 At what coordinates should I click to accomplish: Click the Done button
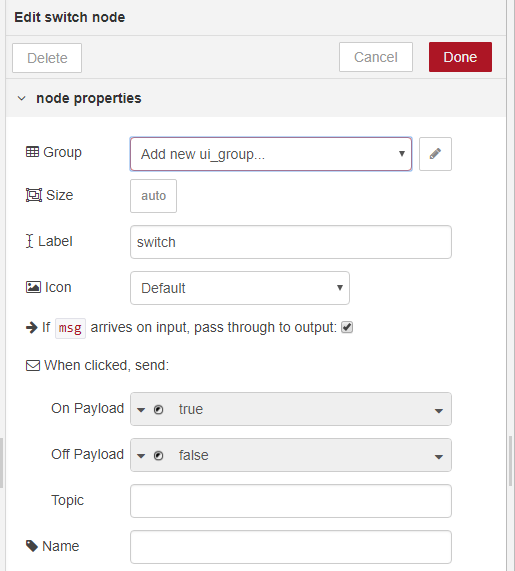(x=460, y=57)
